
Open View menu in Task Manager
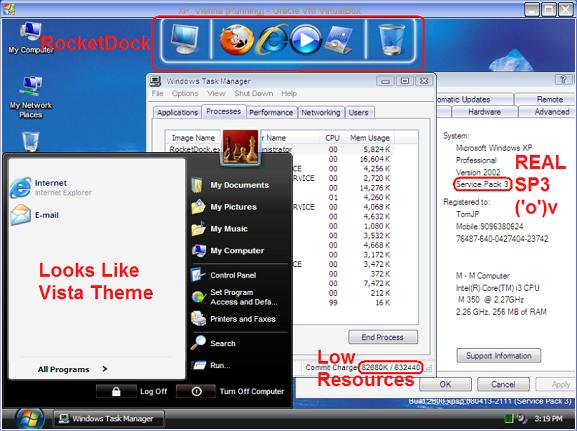coord(216,93)
